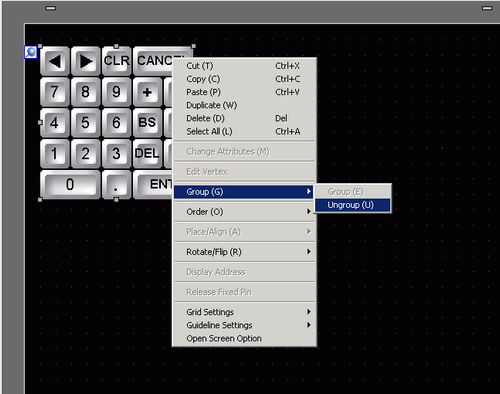
Task: Click bottom-left selection handle of keypad
Action: tap(40, 200)
